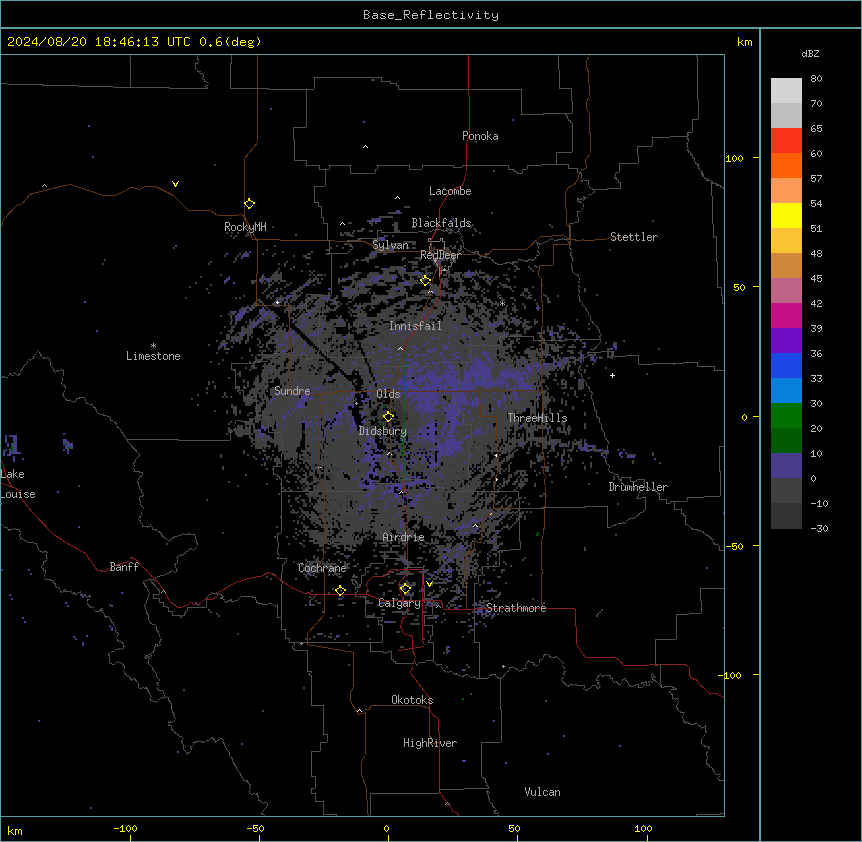The image size is (862, 842).
Task: Click the yellow diamond marker near Didsbury
Action: tap(388, 417)
